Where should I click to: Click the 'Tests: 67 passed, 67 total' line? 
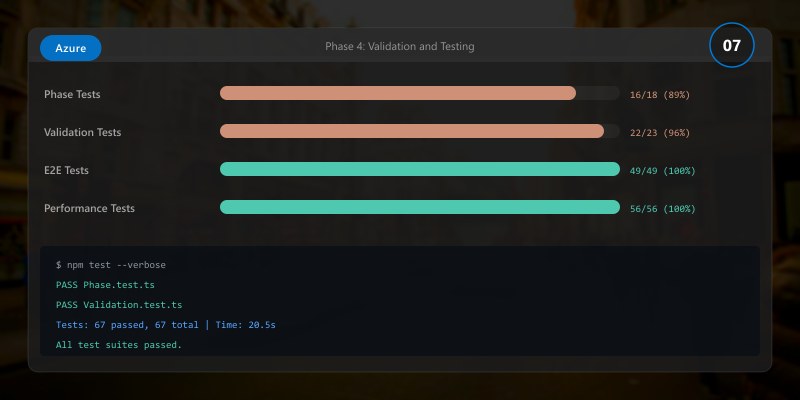[166, 325]
